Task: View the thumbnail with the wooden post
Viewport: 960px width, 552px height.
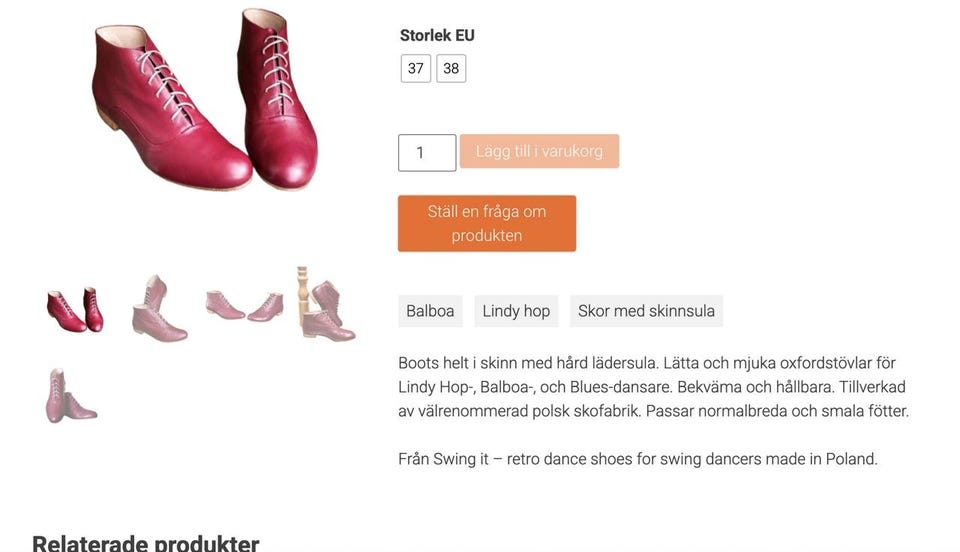Action: pos(326,305)
